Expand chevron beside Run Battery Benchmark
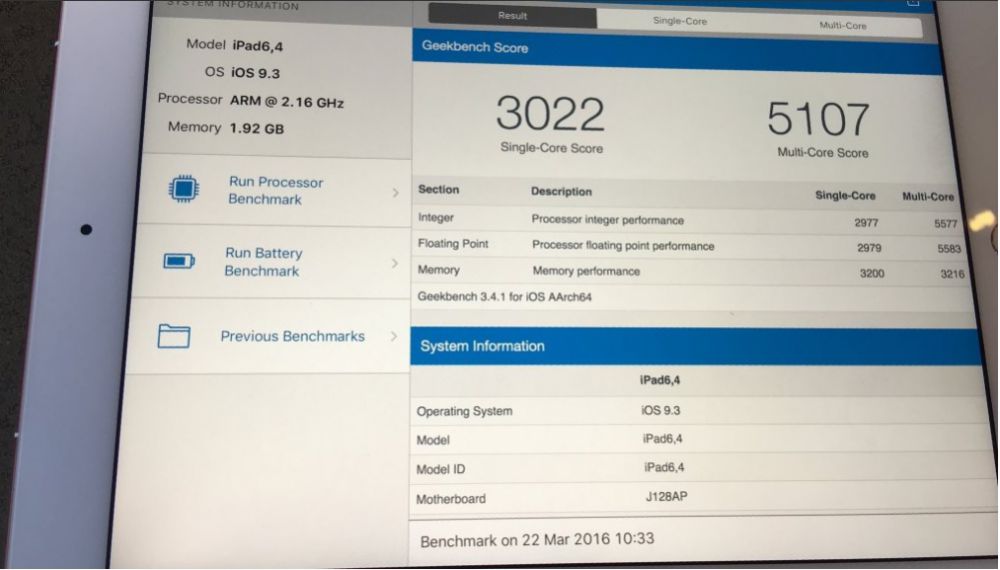This screenshot has height=570, width=1000. pos(395,263)
